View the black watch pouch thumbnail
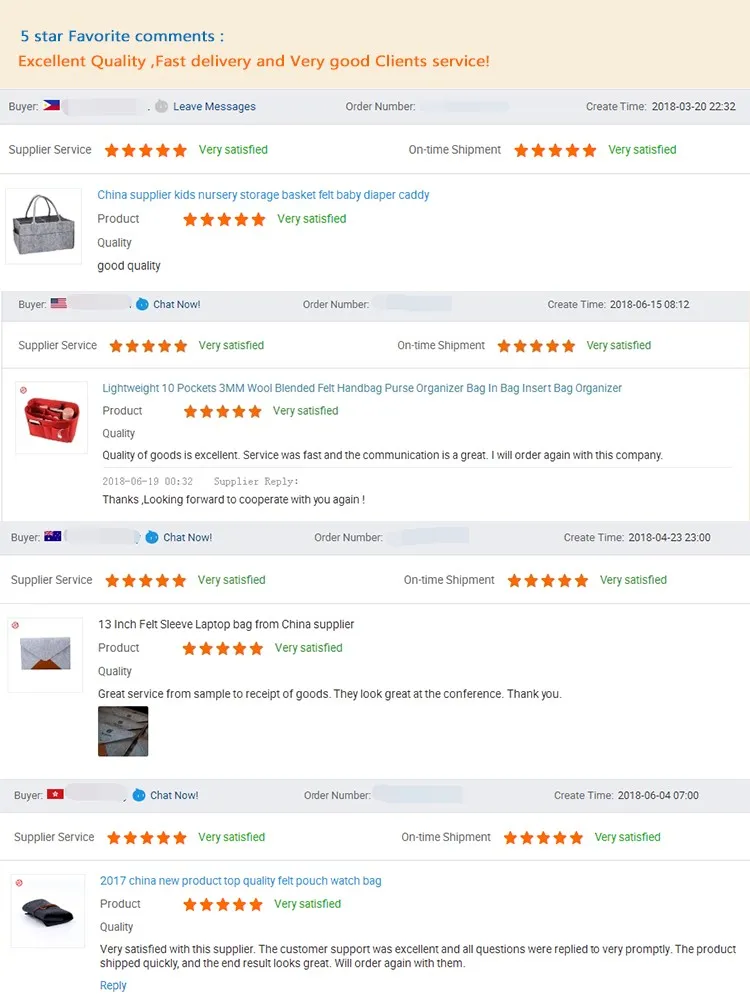 point(47,911)
